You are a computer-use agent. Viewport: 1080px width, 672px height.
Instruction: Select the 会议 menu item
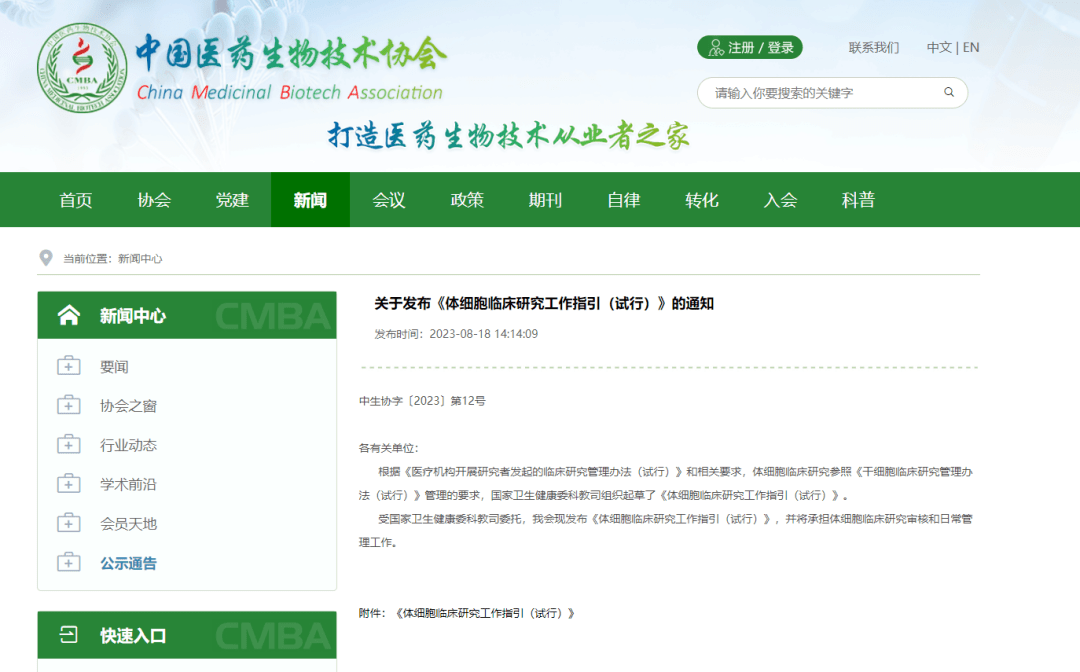pyautogui.click(x=389, y=200)
